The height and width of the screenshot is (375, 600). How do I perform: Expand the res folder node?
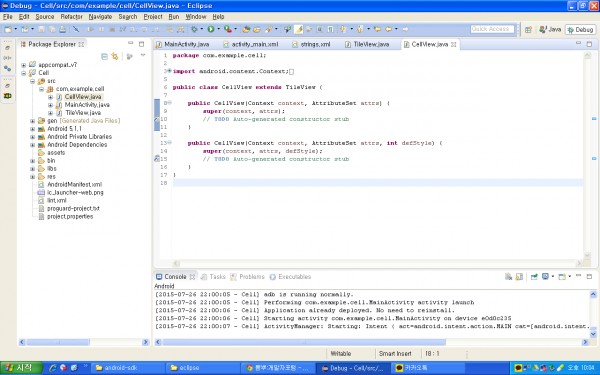pos(33,177)
